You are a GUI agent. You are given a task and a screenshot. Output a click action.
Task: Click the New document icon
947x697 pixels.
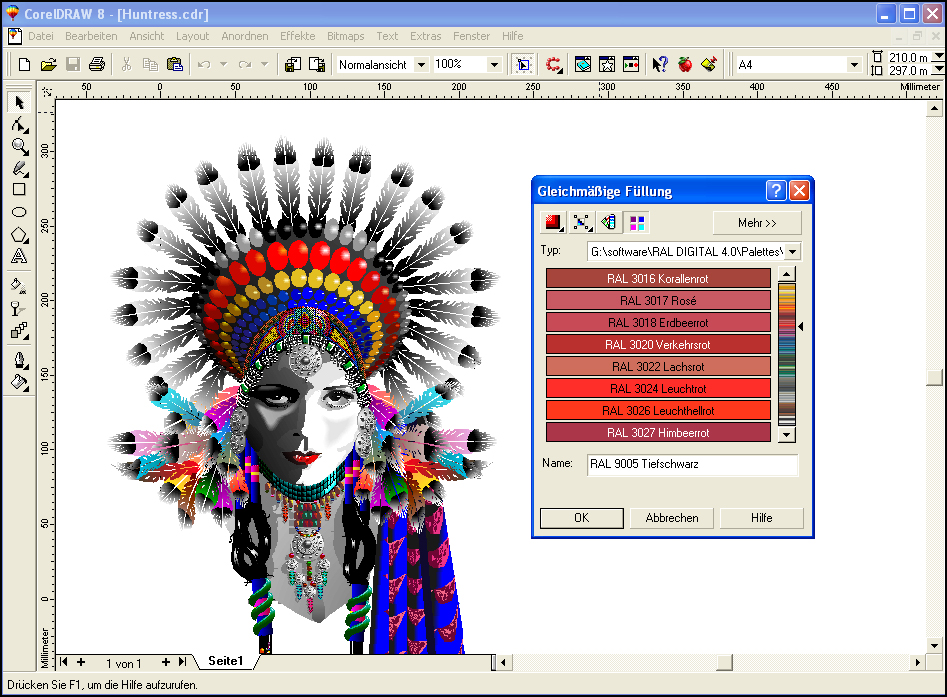(x=24, y=64)
